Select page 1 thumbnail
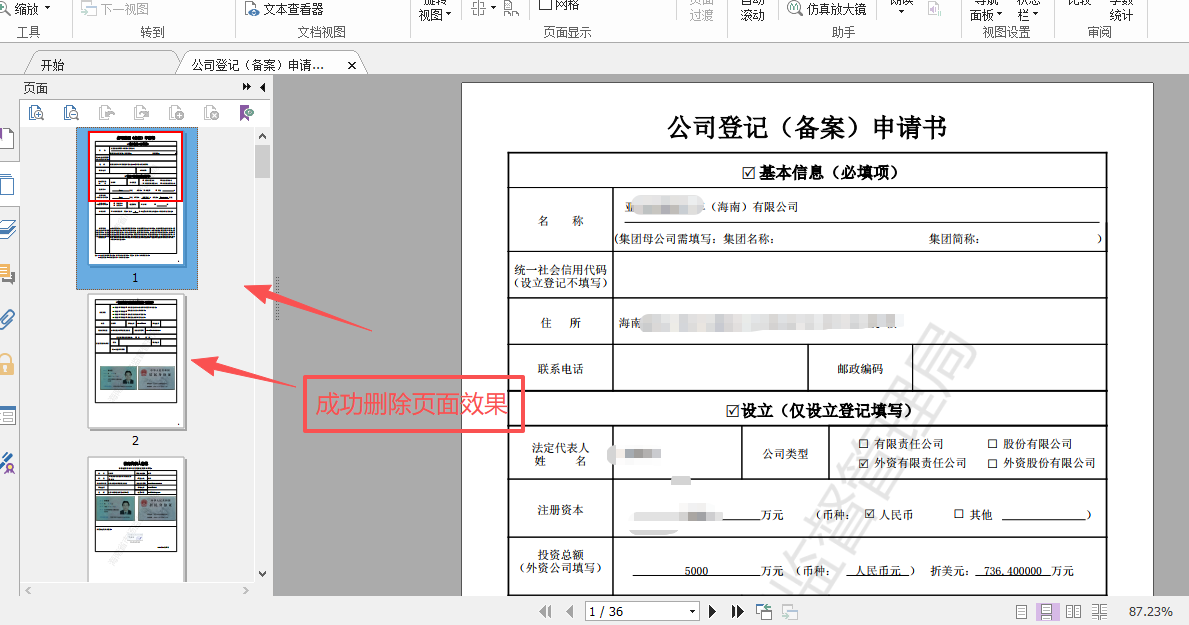This screenshot has width=1189, height=625. (x=136, y=199)
